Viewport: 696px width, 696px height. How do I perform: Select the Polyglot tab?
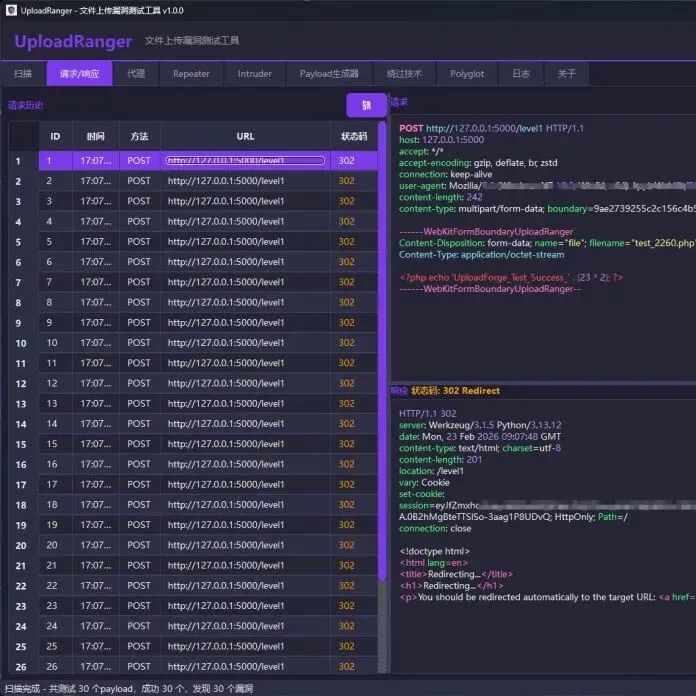467,74
